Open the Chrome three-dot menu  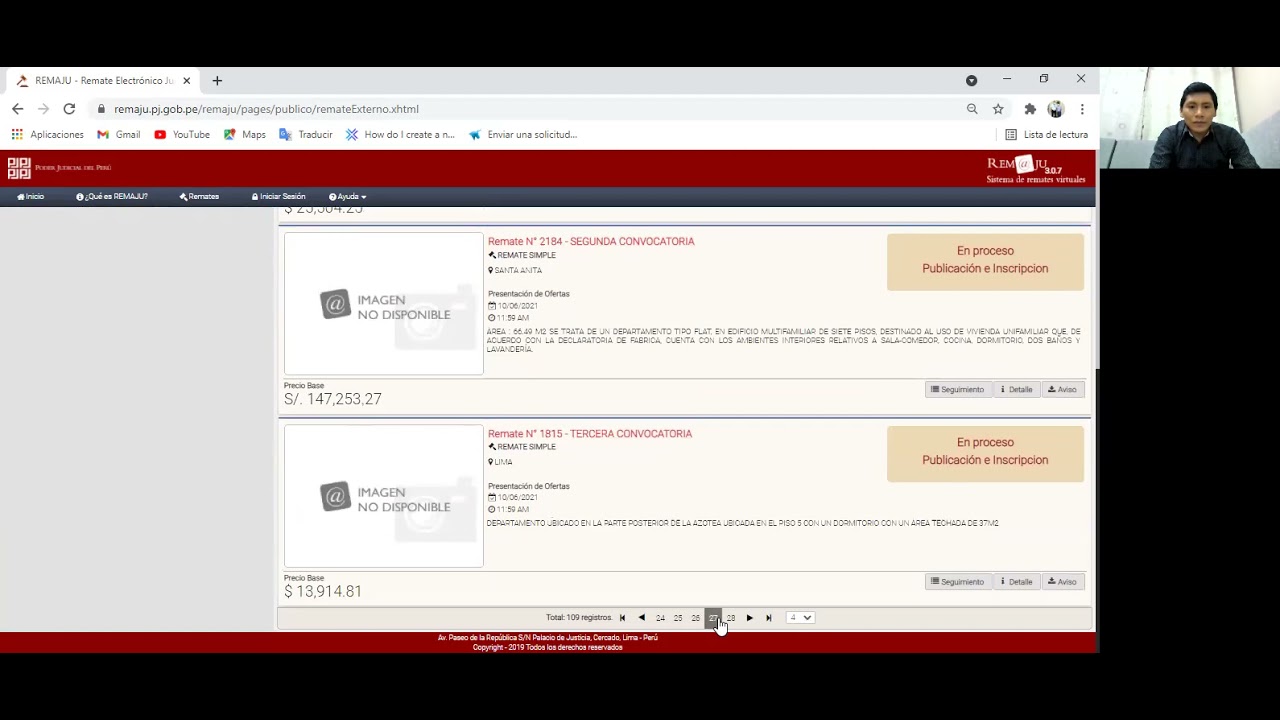pyautogui.click(x=1082, y=109)
